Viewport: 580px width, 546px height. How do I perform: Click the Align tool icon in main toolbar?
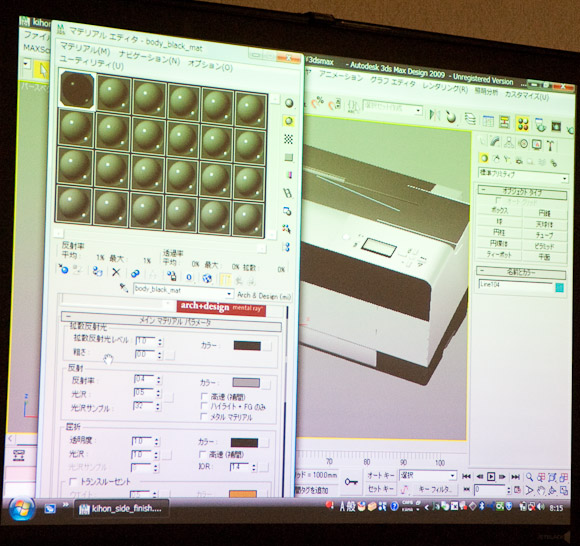451,117
